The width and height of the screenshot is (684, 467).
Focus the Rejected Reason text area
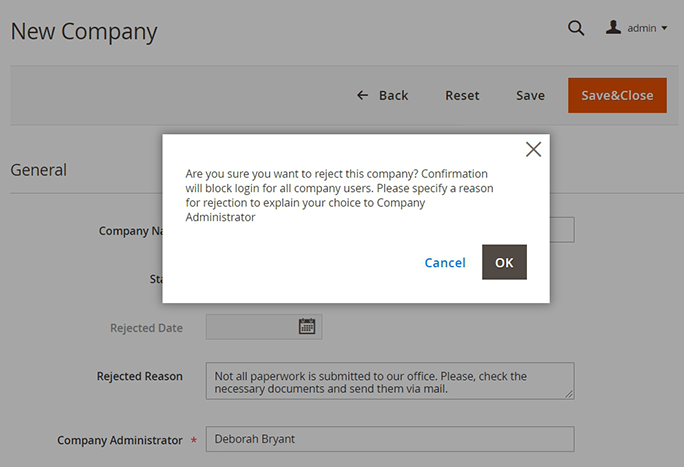coord(389,381)
